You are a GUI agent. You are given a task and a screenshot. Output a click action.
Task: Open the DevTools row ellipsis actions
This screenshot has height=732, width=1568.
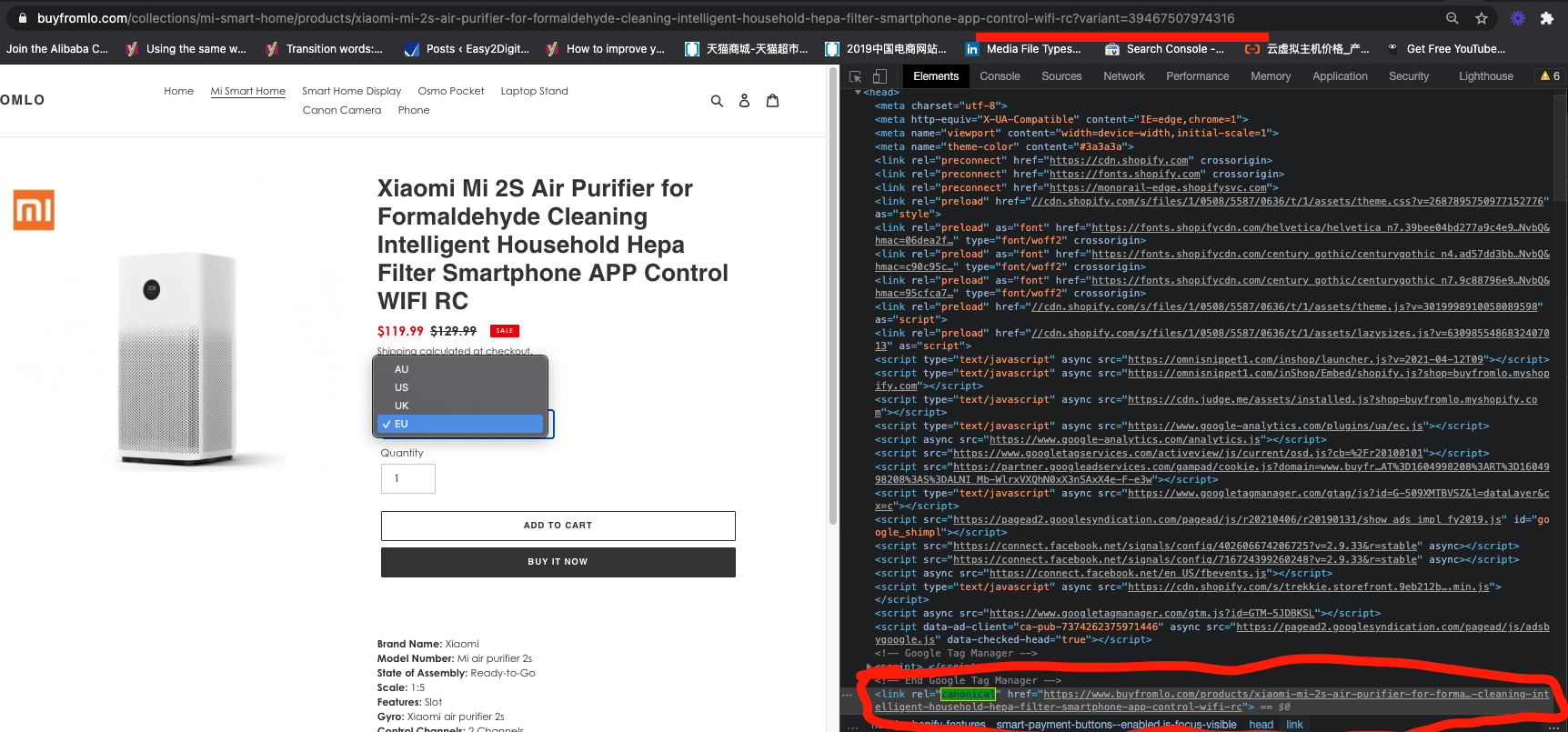coord(848,695)
